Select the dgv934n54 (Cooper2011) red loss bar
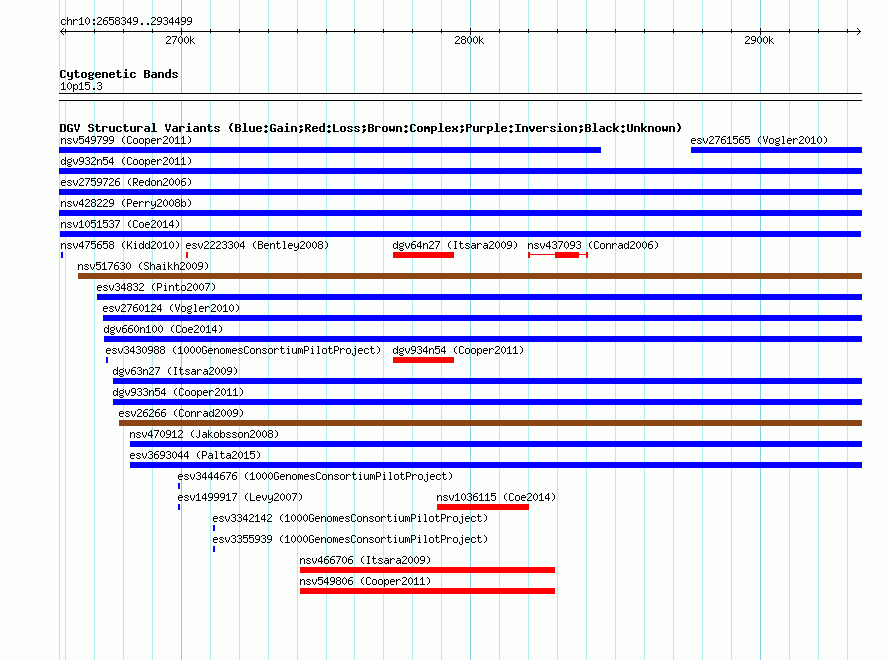Screen dimensions: 890x660 423,360
